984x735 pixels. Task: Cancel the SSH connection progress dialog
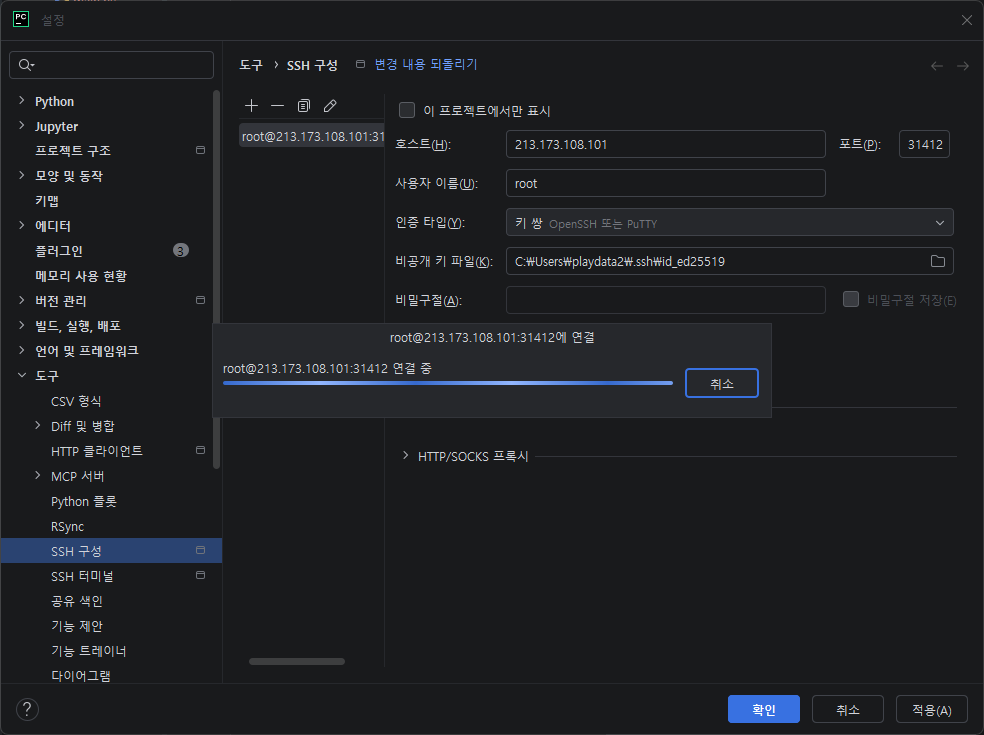click(722, 383)
